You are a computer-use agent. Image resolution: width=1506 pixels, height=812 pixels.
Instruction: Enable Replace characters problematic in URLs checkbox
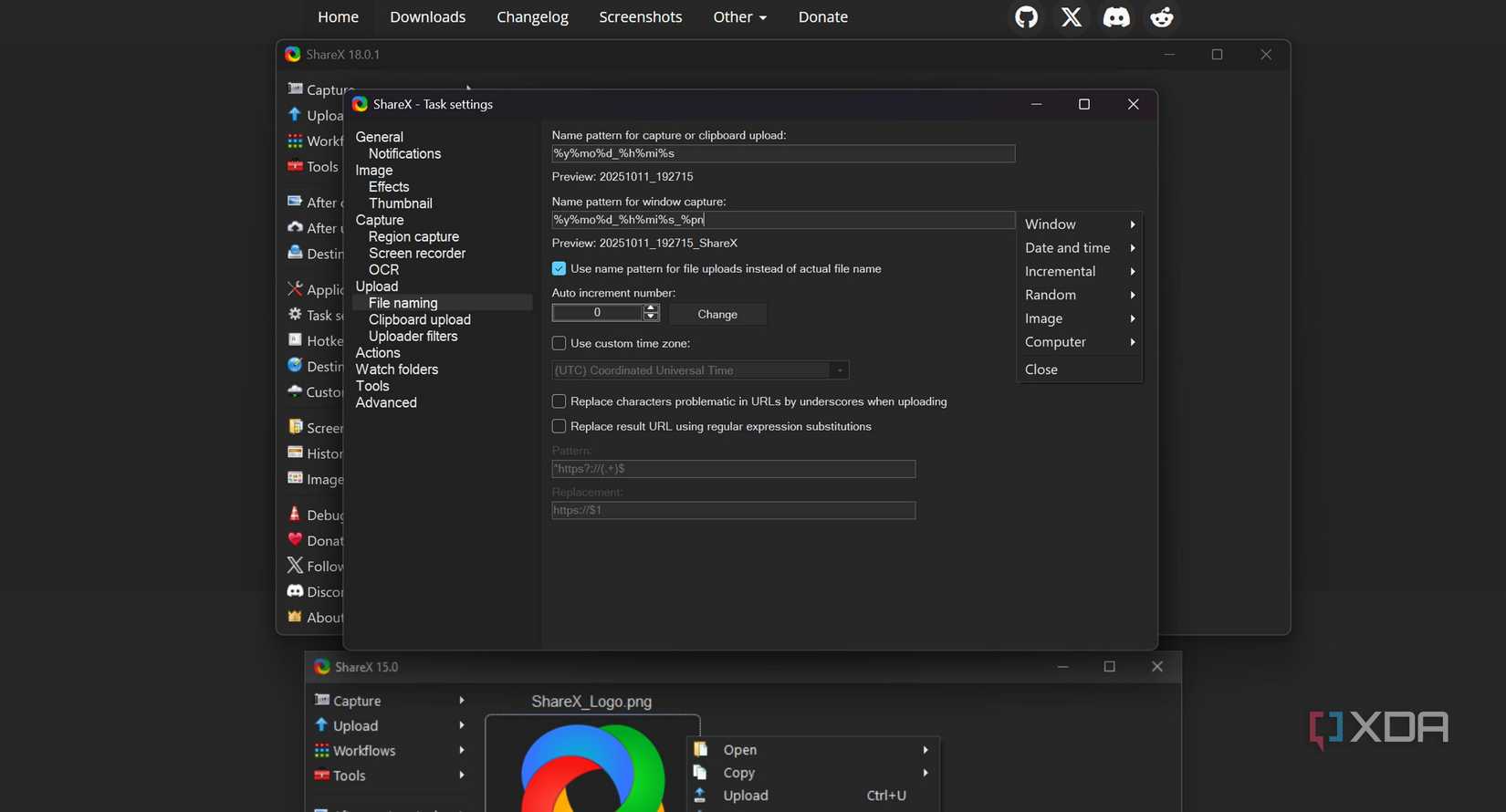[559, 401]
